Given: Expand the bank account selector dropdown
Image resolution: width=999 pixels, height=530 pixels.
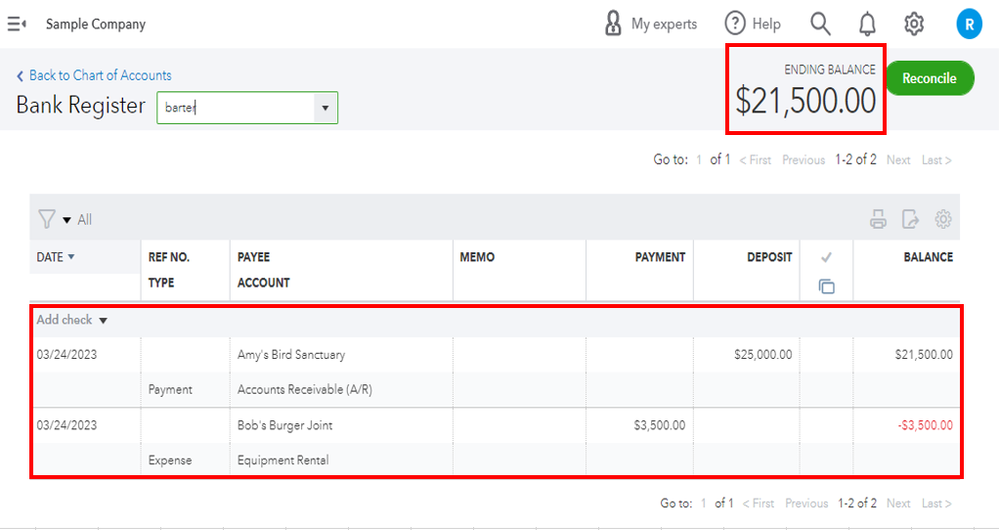Looking at the screenshot, I should (x=324, y=108).
